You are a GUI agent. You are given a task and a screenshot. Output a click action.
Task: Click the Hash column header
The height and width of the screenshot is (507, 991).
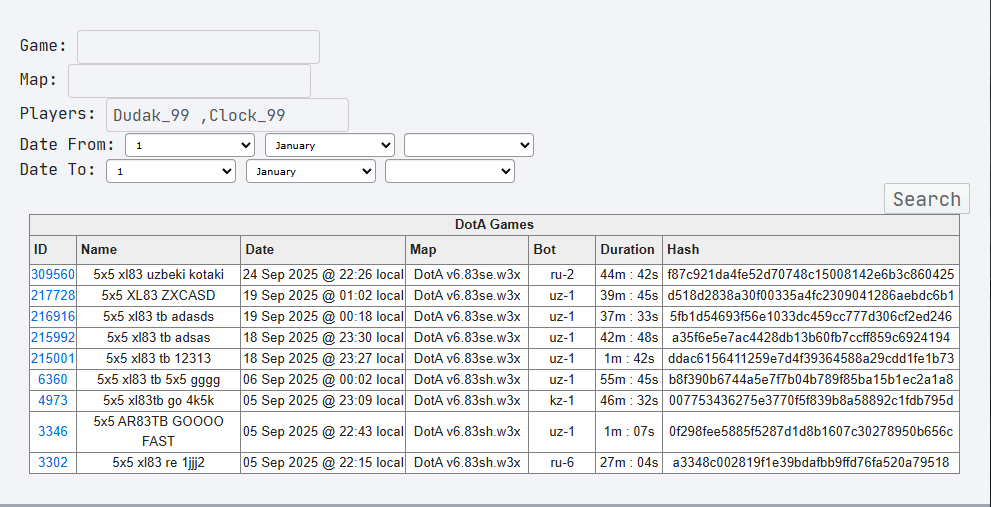tap(811, 250)
